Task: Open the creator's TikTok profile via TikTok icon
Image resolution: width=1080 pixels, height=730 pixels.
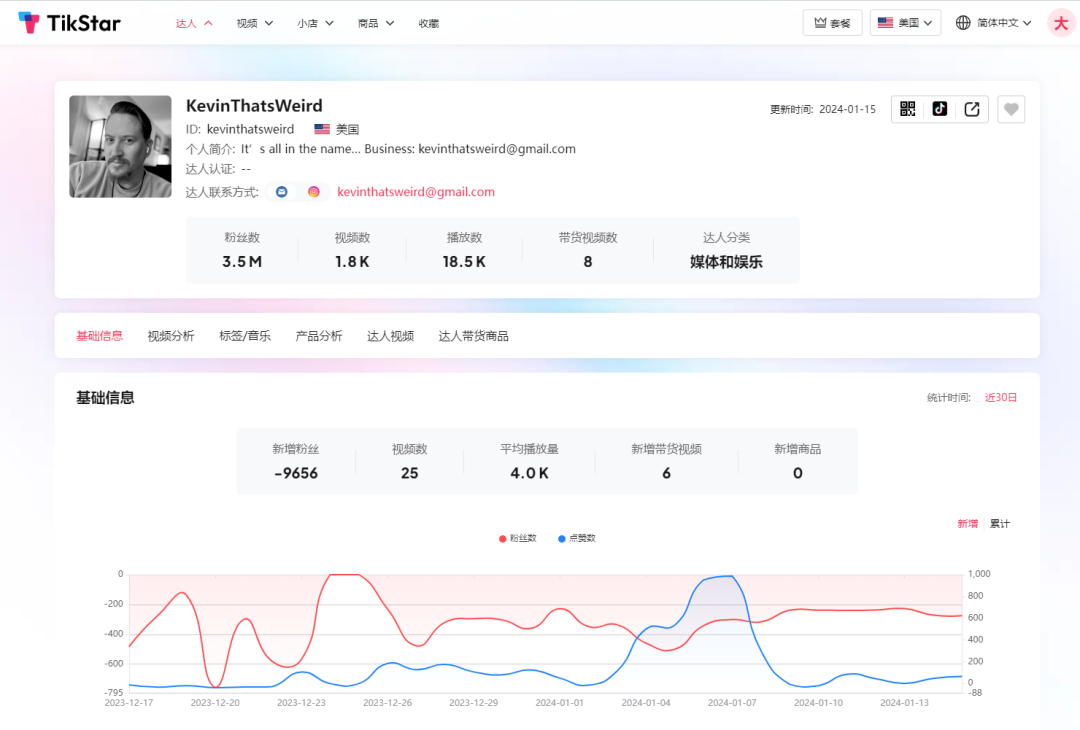Action: pyautogui.click(x=939, y=109)
